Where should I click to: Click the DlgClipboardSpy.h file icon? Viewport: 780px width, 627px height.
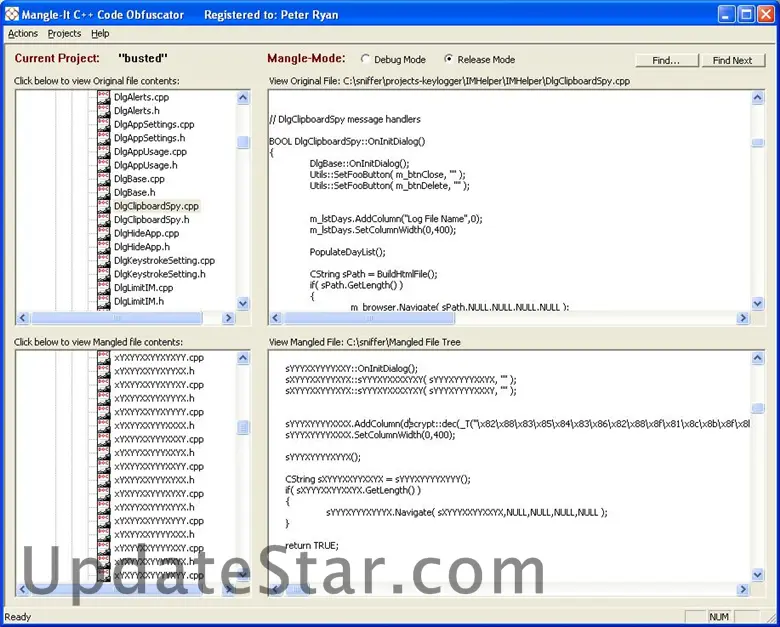pos(103,219)
